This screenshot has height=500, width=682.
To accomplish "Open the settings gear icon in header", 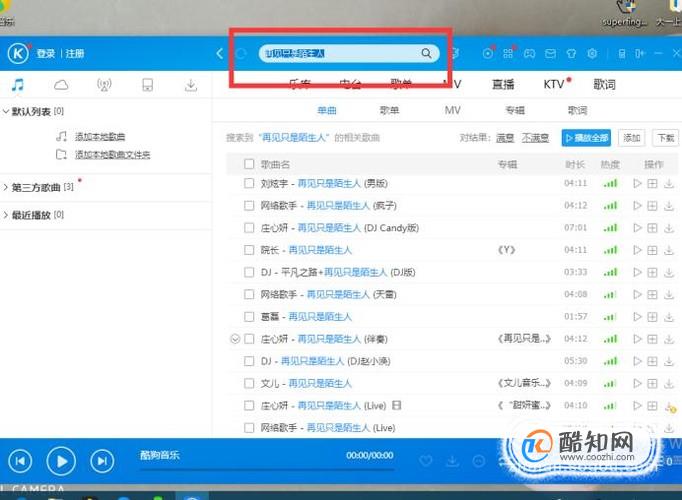I will 592,53.
